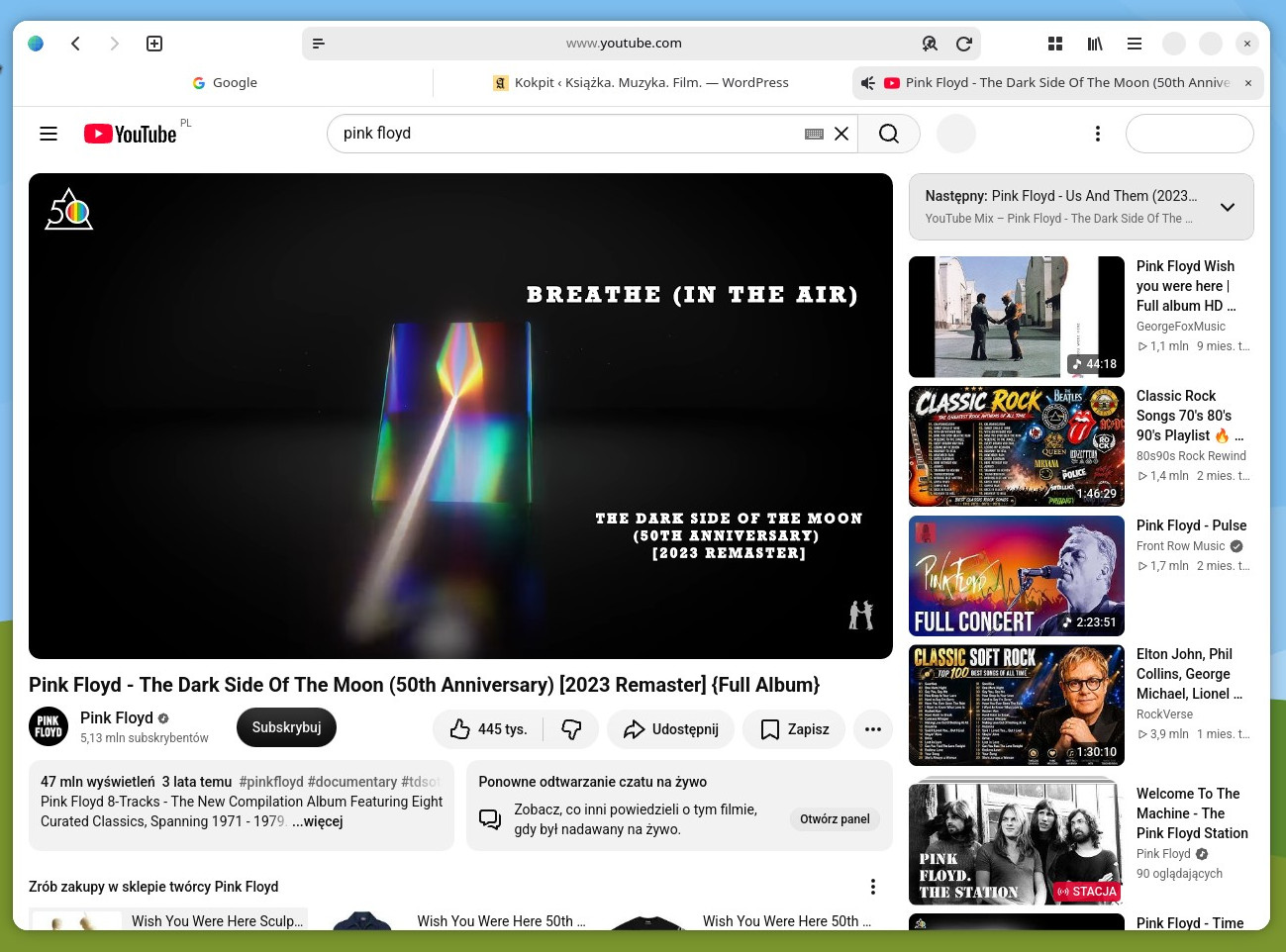The image size is (1286, 952).
Task: Open 'Wish you were here' album thumbnail
Action: click(1017, 317)
